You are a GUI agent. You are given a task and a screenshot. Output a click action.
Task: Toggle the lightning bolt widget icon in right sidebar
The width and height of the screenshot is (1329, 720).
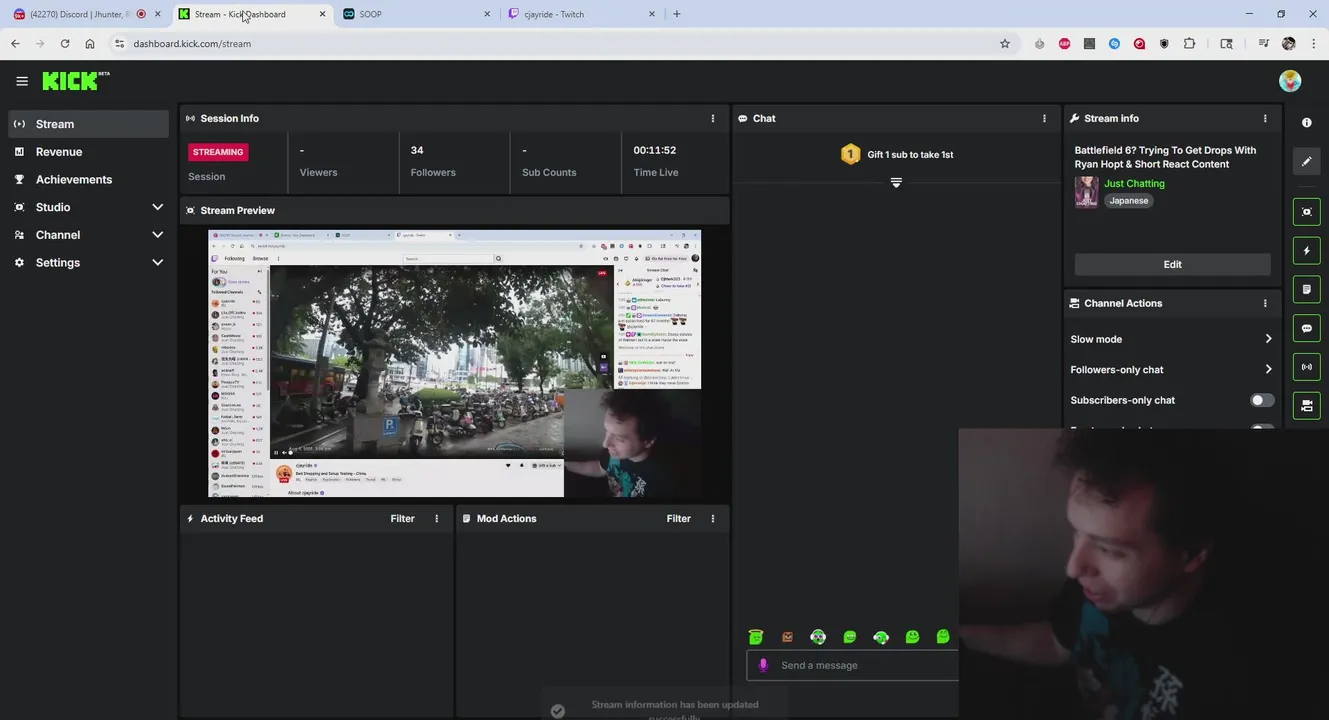coord(1306,251)
